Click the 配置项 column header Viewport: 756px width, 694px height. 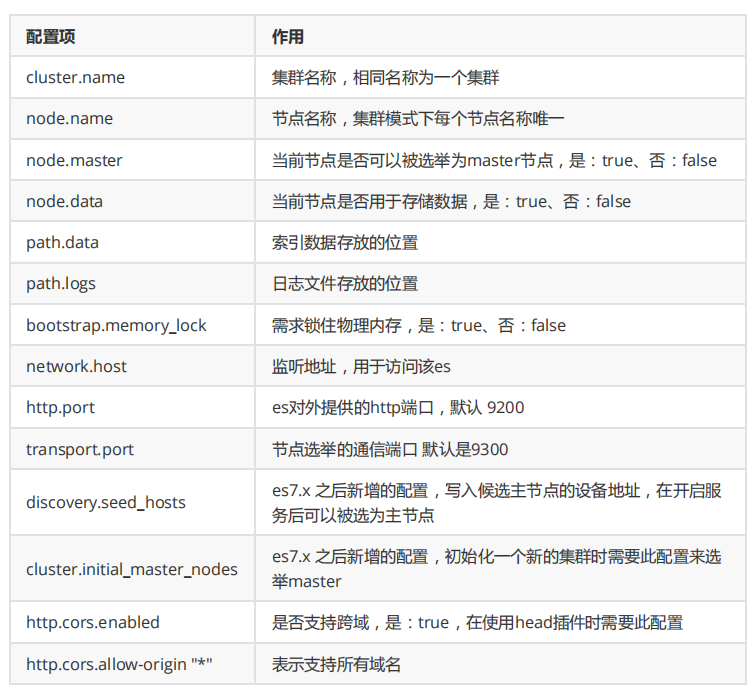coord(133,36)
